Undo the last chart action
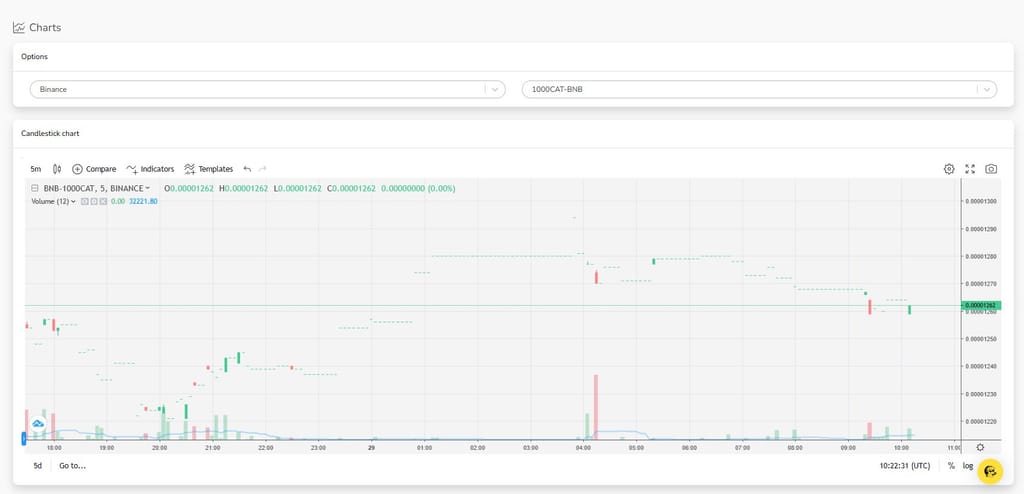 pyautogui.click(x=247, y=169)
